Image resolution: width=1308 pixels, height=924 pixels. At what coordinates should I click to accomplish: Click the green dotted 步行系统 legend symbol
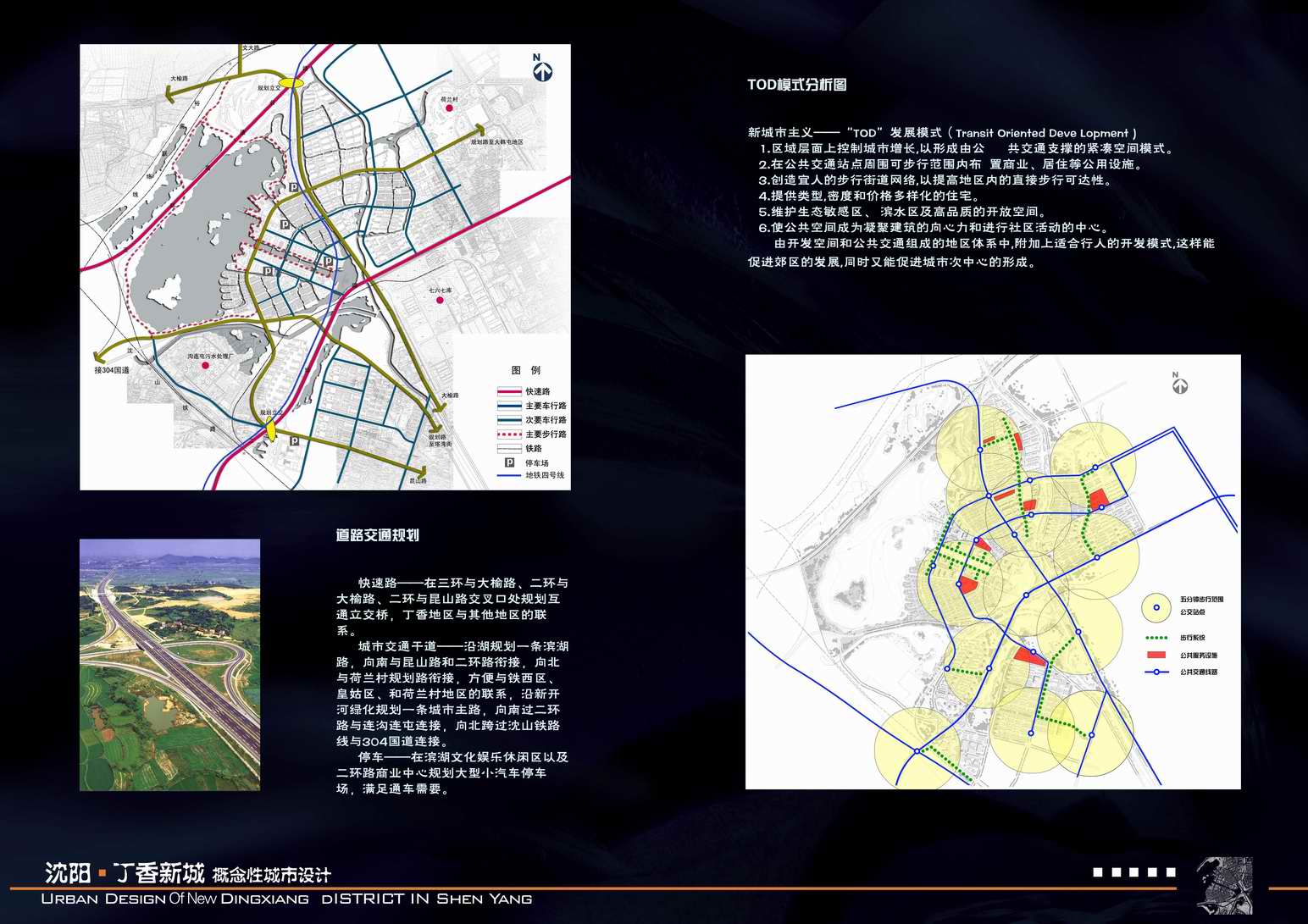point(1156,638)
